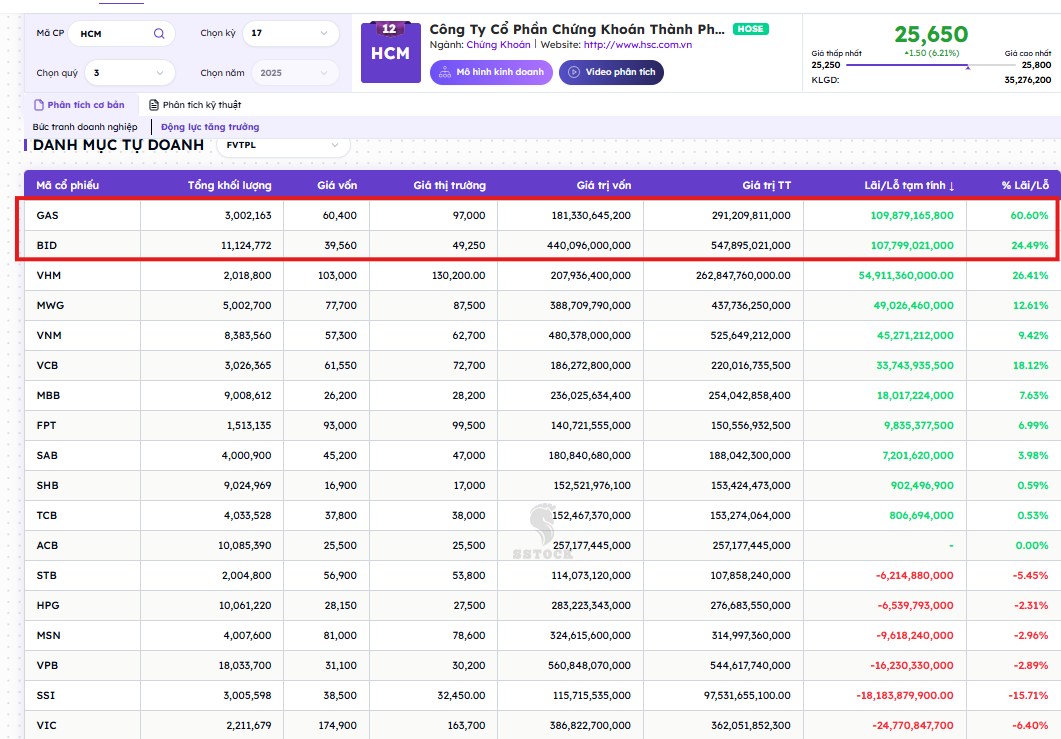
Task: Click the document icon beside Phân tích cơ bản
Action: click(x=39, y=105)
